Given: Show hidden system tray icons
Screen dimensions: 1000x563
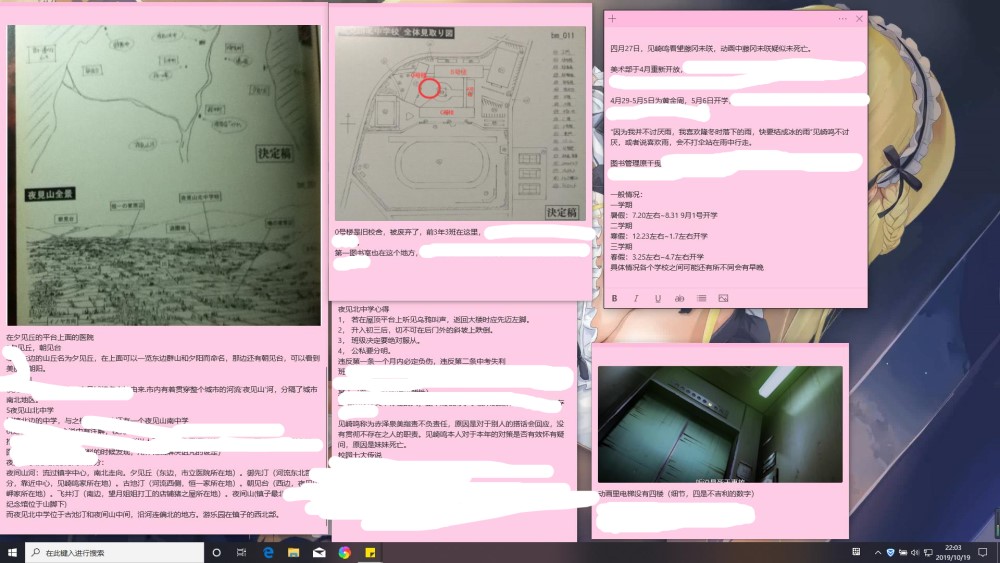Looking at the screenshot, I should click(878, 552).
